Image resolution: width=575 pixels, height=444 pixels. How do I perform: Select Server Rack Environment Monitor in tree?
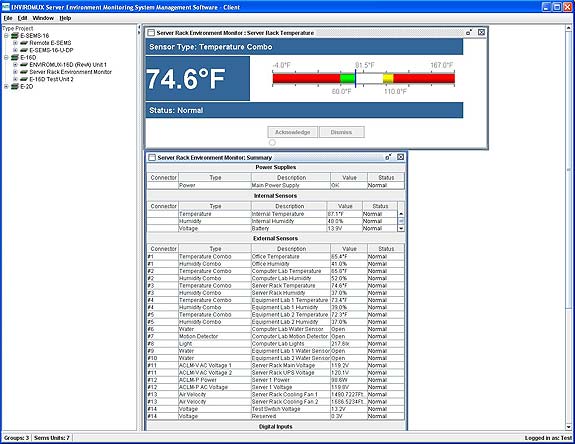pos(70,72)
